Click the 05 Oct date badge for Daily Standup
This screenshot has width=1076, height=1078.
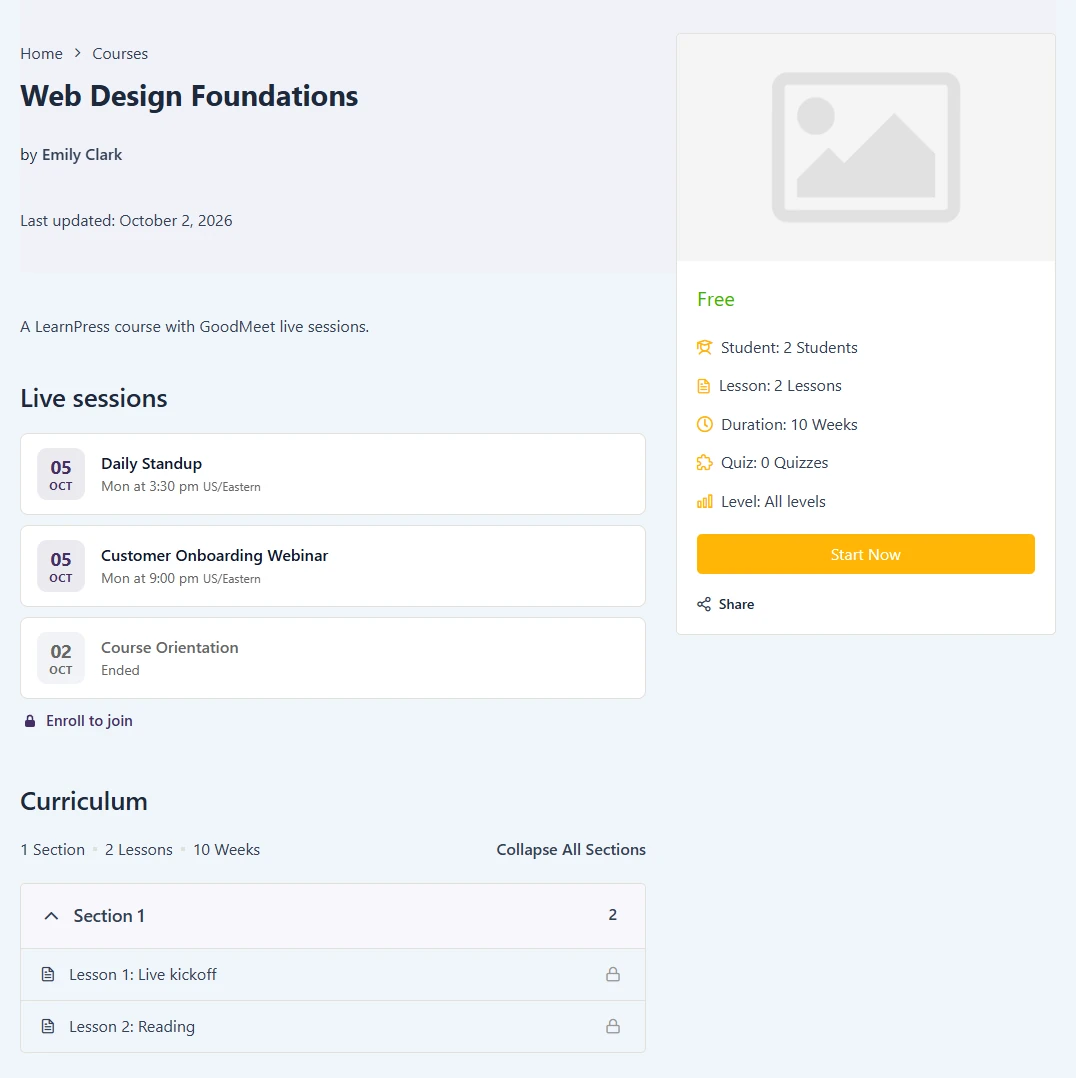[61, 474]
